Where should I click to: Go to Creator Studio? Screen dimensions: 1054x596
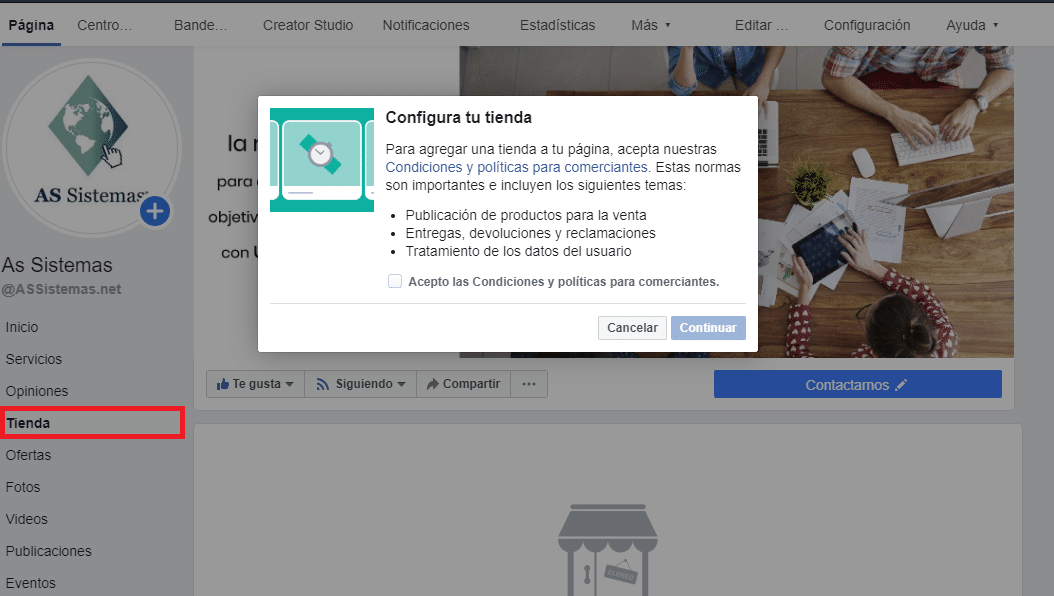click(x=308, y=25)
